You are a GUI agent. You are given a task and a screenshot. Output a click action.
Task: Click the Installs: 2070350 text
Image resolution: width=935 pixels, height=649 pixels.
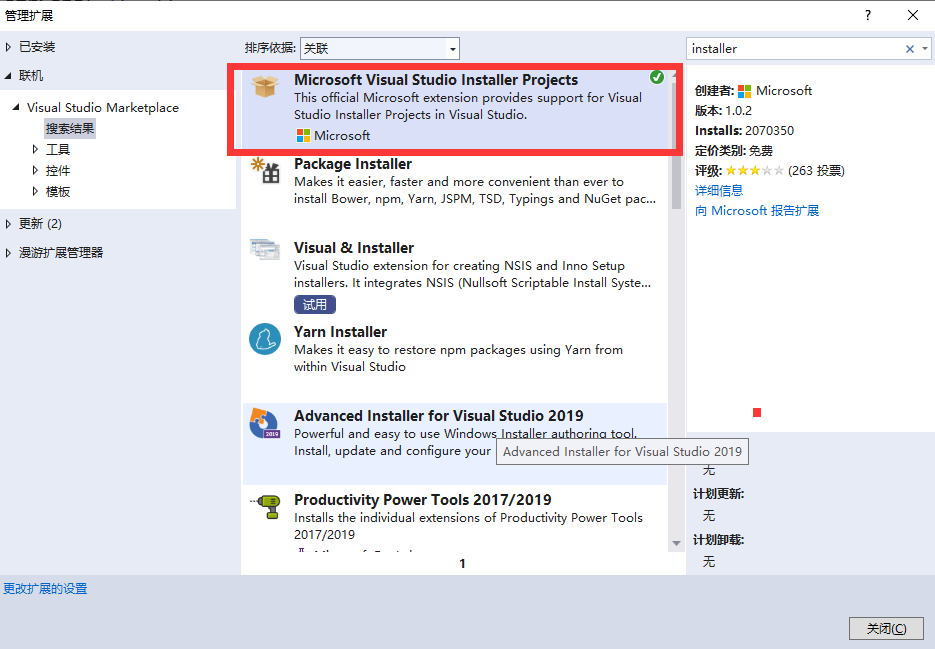744,131
